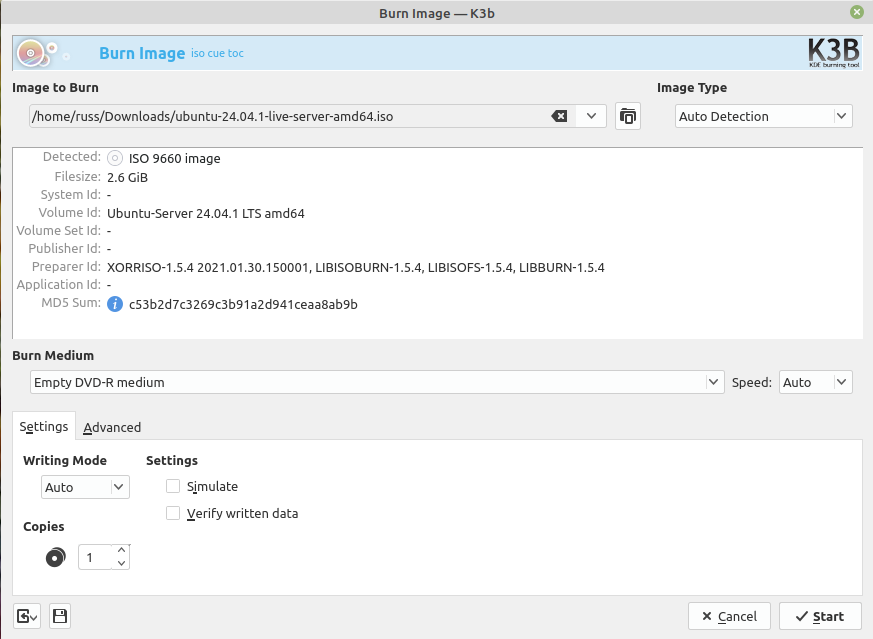873x639 pixels.
Task: Open the Image Type dropdown
Action: [763, 116]
